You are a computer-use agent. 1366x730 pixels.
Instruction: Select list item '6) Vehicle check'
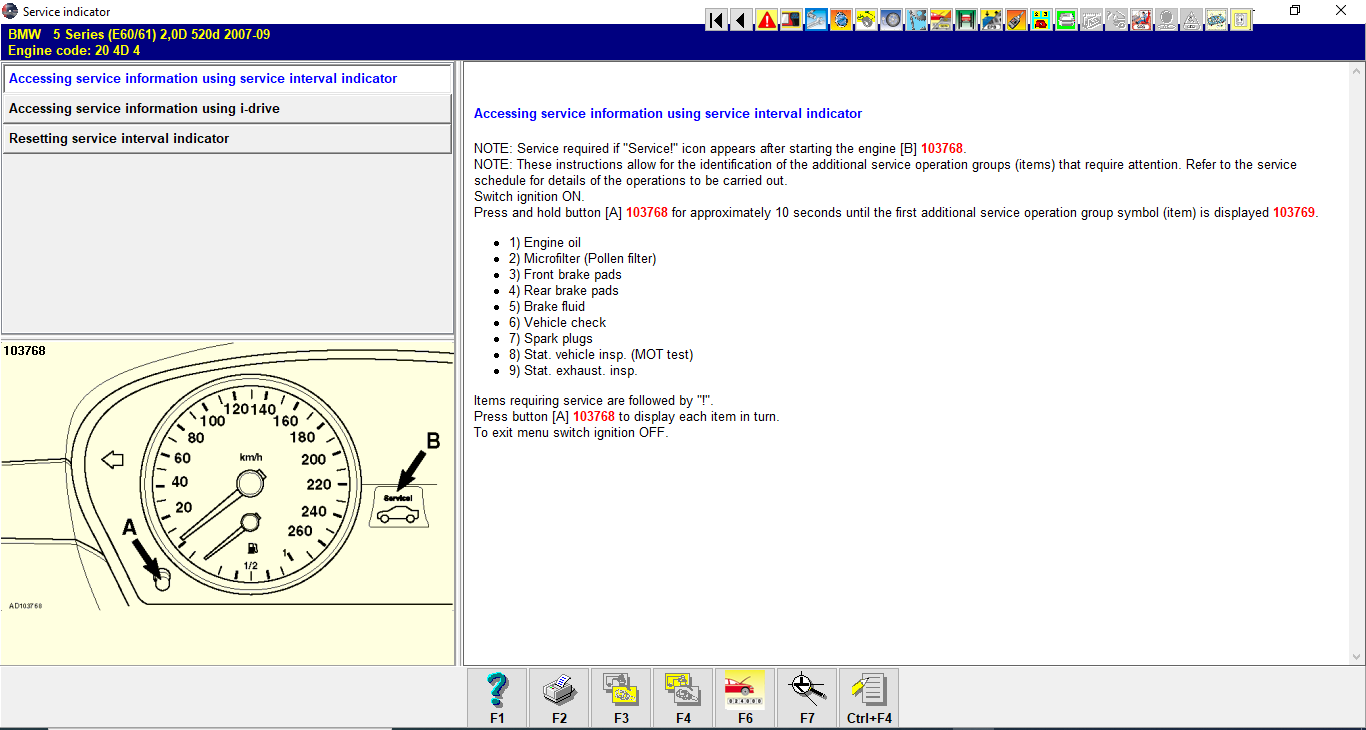tap(558, 323)
